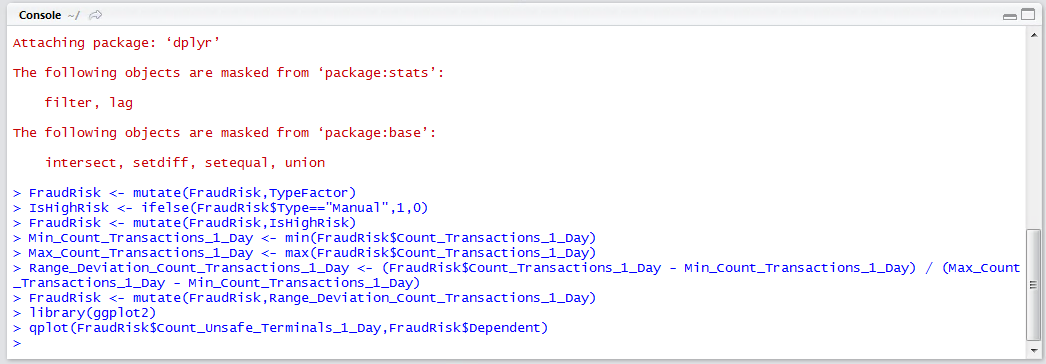Click the qplot(FraudRisk$Count_Unsafe_Terminals_1_Day command line
Viewport: 1046px width, 364px height.
(280, 328)
